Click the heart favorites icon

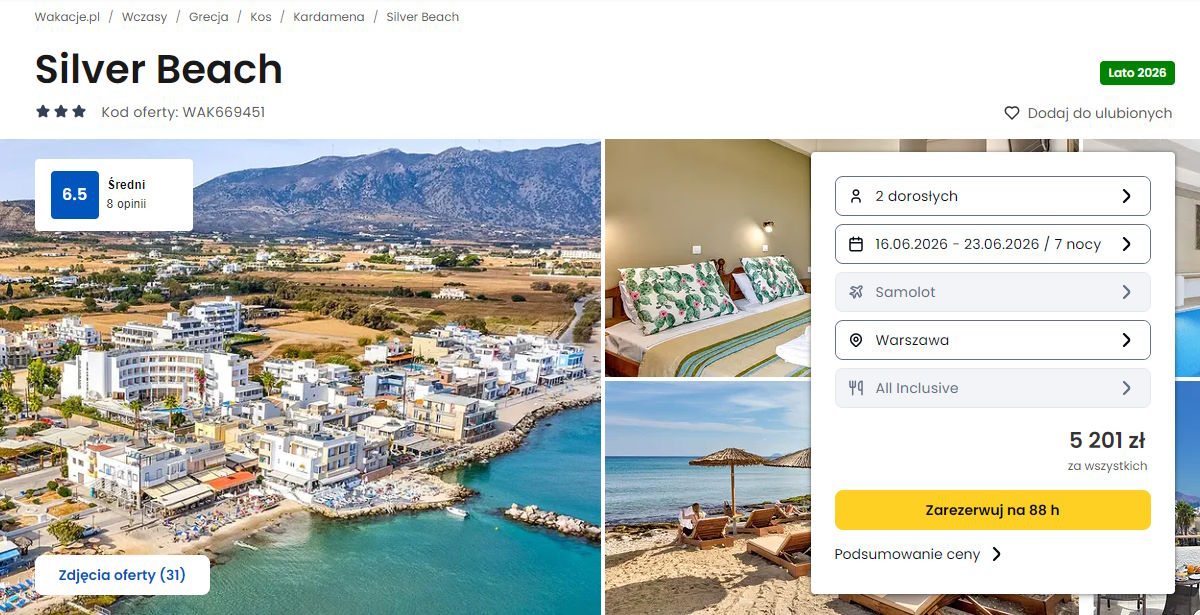click(x=1012, y=113)
